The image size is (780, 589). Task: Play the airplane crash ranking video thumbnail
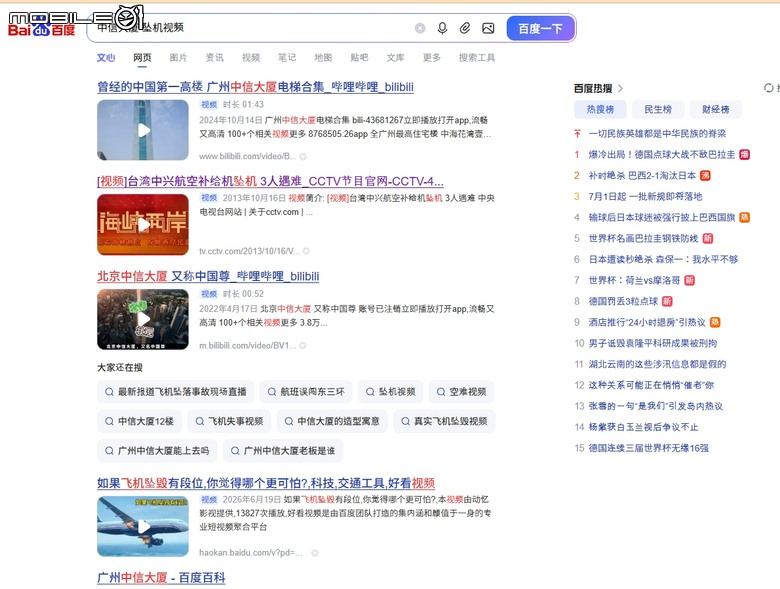[143, 526]
